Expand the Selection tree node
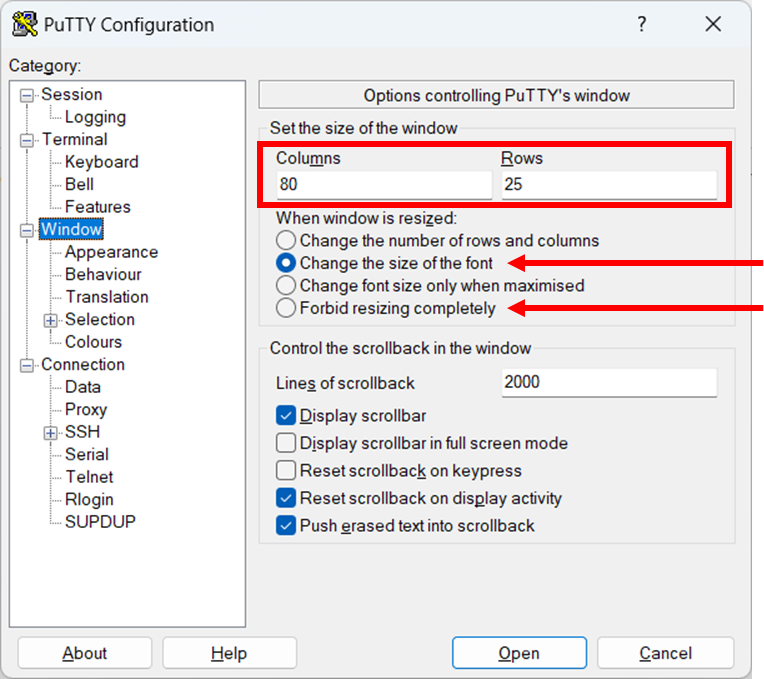 51,320
